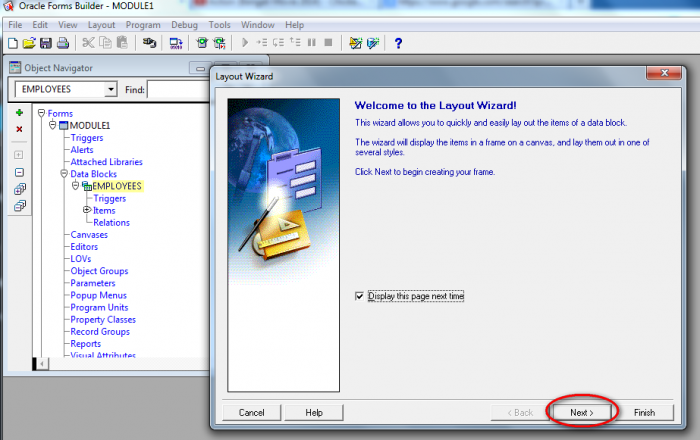Screen dimensions: 700x440
Task: Click the Cancel button in Layout Wizard
Action: pos(251,413)
